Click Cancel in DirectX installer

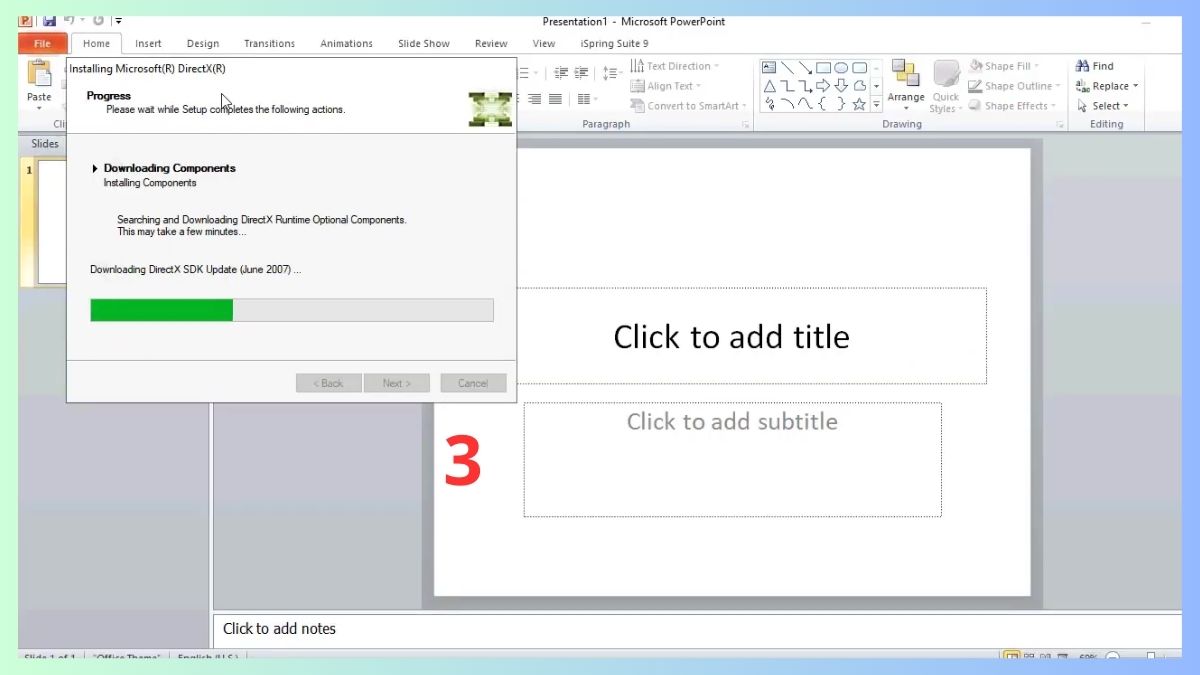pos(473,383)
